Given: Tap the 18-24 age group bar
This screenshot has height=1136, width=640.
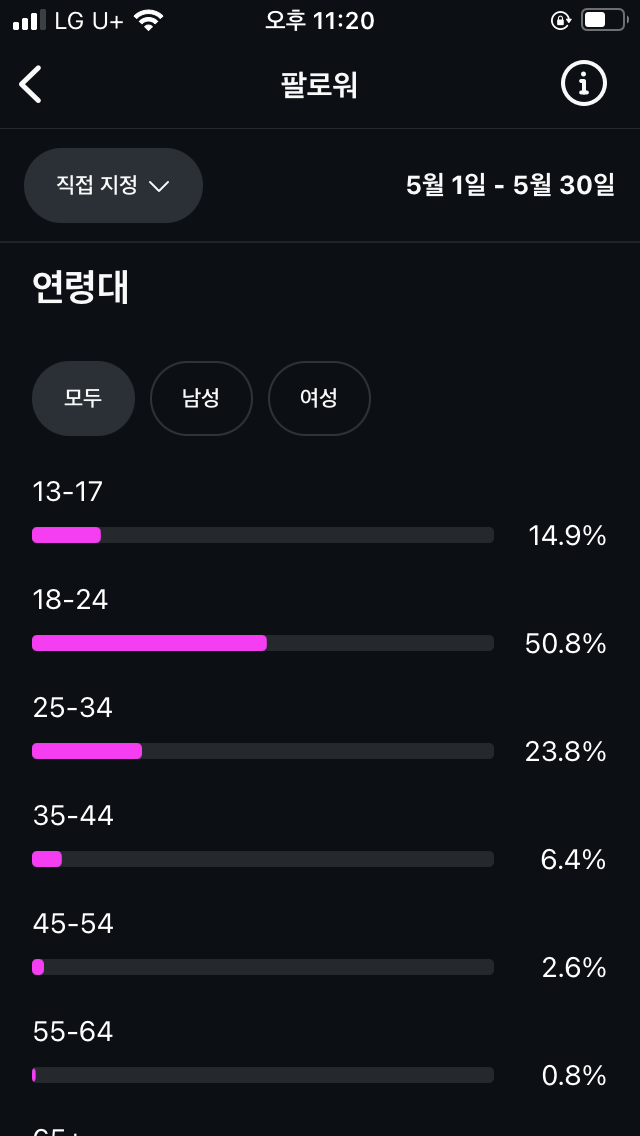Looking at the screenshot, I should click(263, 643).
